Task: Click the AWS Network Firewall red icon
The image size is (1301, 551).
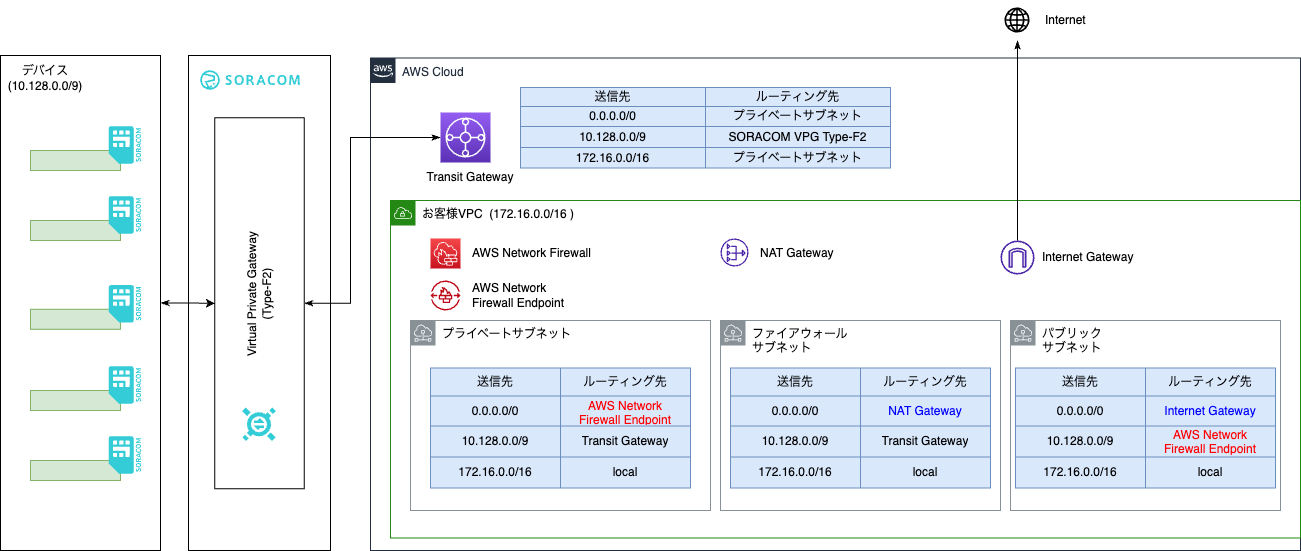Action: [445, 254]
